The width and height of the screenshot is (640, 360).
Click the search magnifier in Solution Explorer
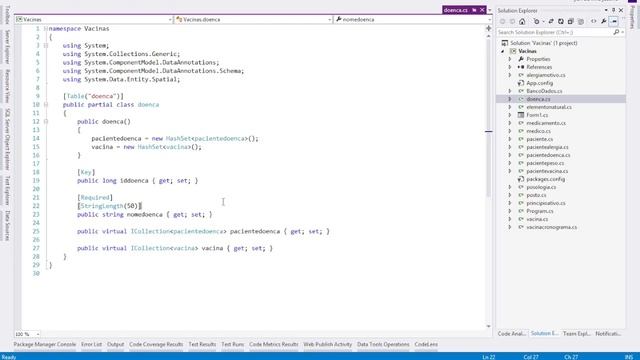(616, 32)
